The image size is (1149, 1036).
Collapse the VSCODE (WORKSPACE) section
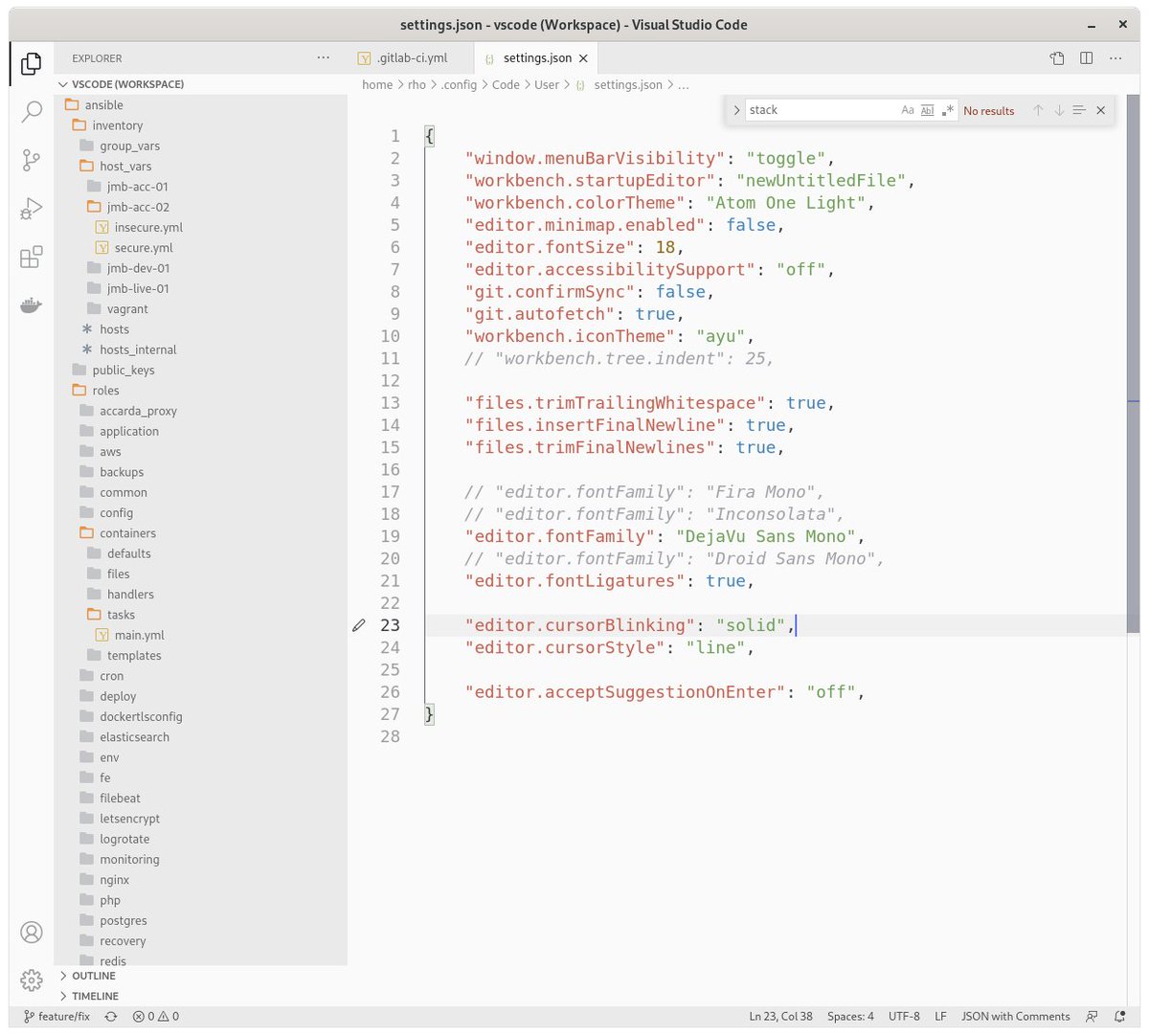[201, 84]
